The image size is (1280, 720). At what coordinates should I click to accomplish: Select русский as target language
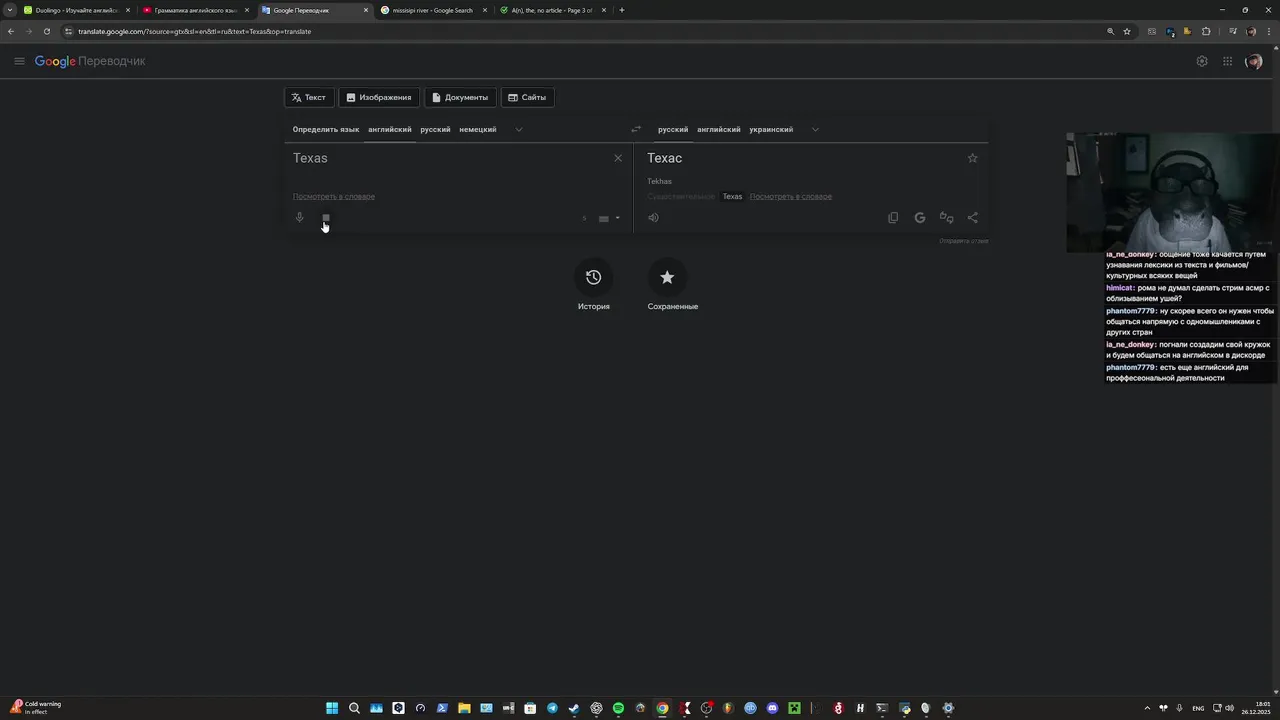click(673, 129)
